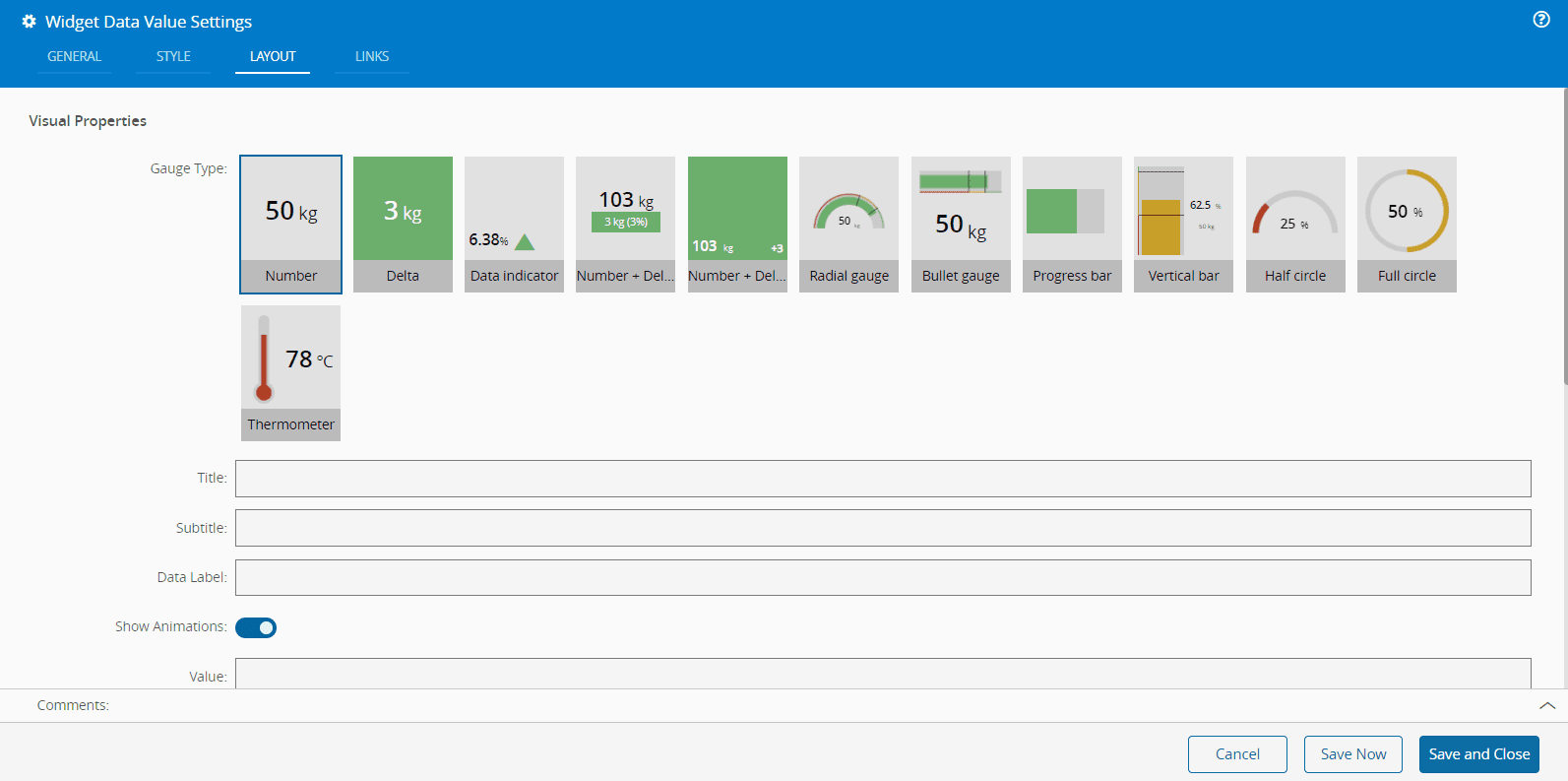Click the 'Comments:' label

point(73,705)
